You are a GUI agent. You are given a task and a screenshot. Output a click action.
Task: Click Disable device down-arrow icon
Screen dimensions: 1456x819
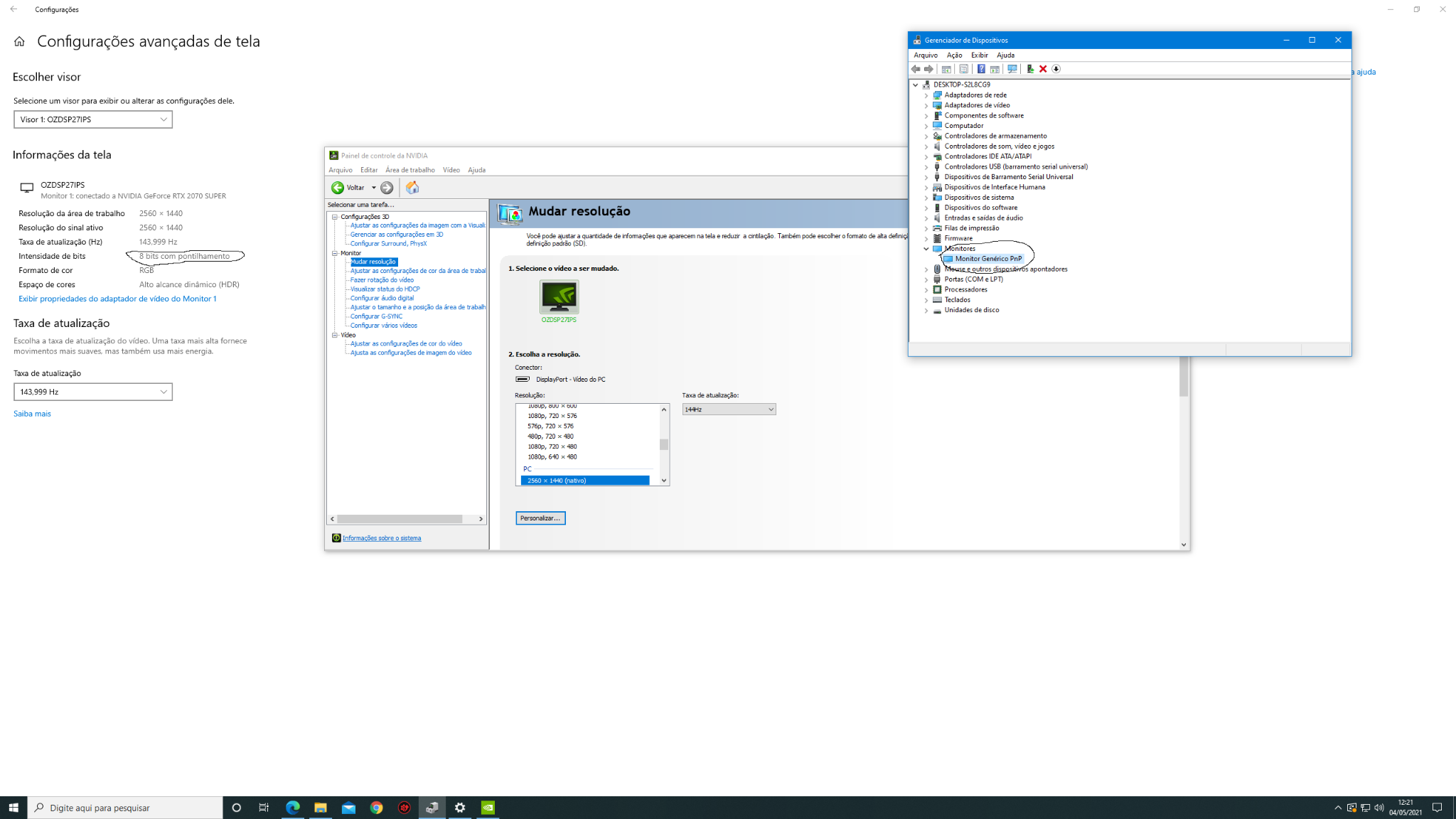point(1056,69)
